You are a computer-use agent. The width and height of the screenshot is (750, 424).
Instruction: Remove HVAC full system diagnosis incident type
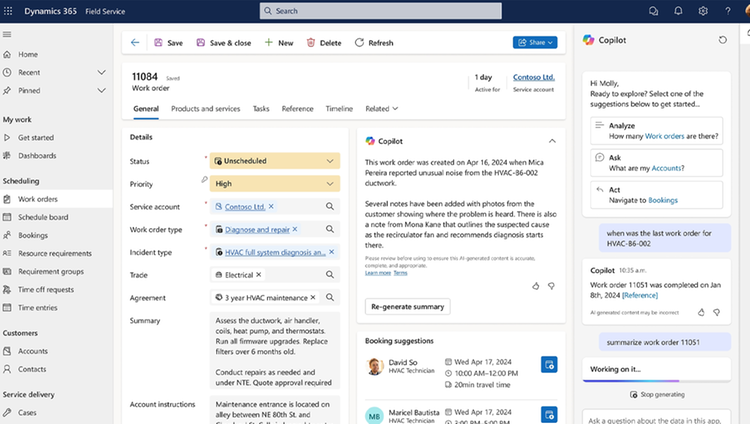331,252
